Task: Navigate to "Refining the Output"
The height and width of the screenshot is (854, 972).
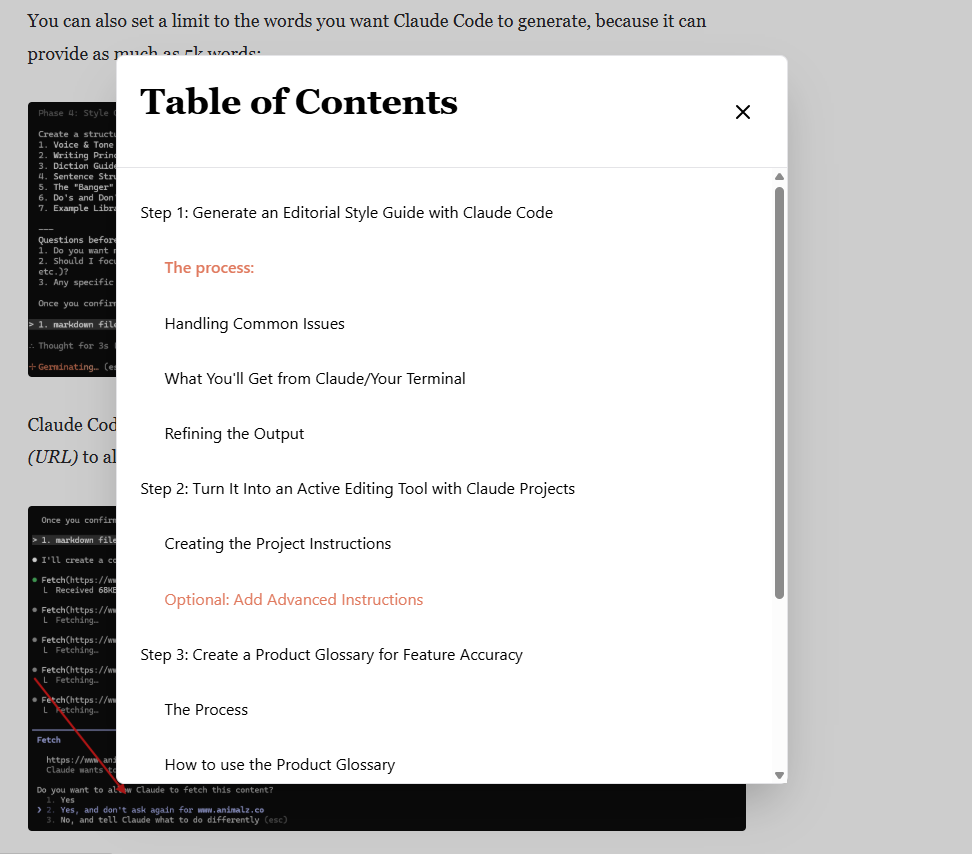Action: (x=234, y=433)
